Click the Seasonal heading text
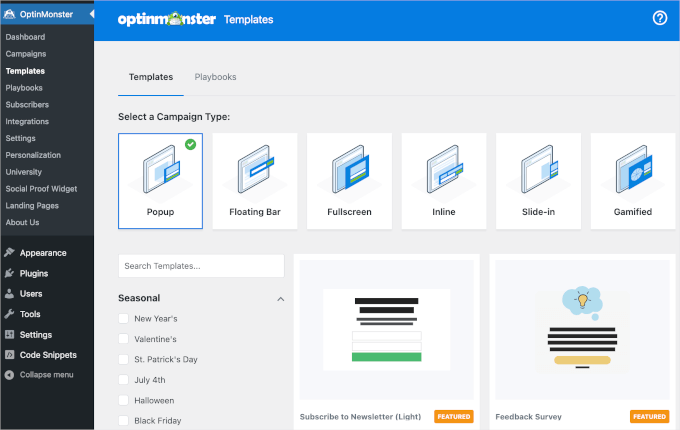 tap(139, 298)
